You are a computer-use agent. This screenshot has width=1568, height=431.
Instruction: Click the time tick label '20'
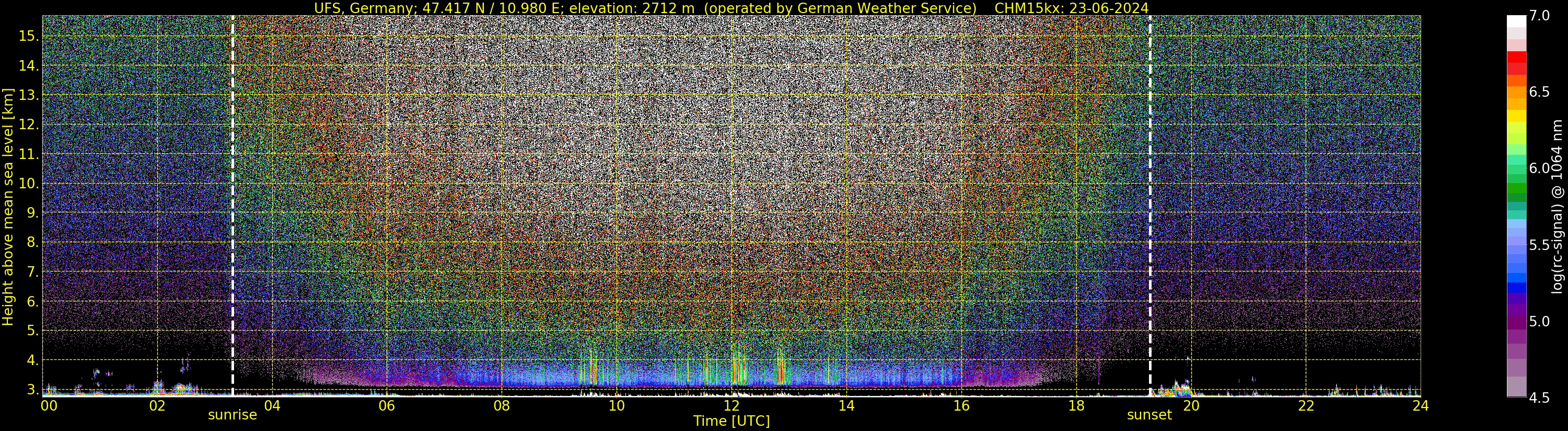click(1191, 406)
